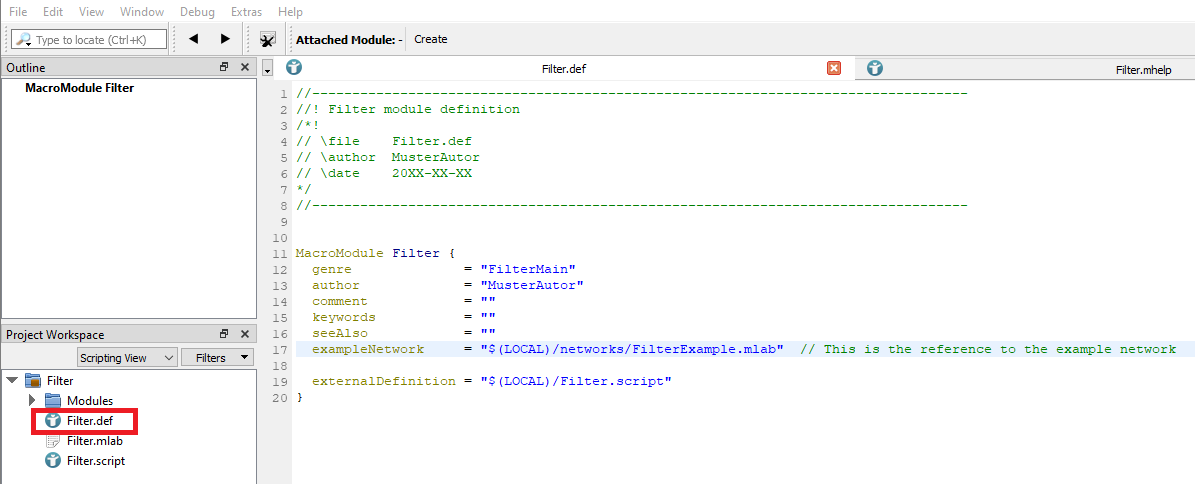Open the tab list dropdown arrow

tap(267, 70)
